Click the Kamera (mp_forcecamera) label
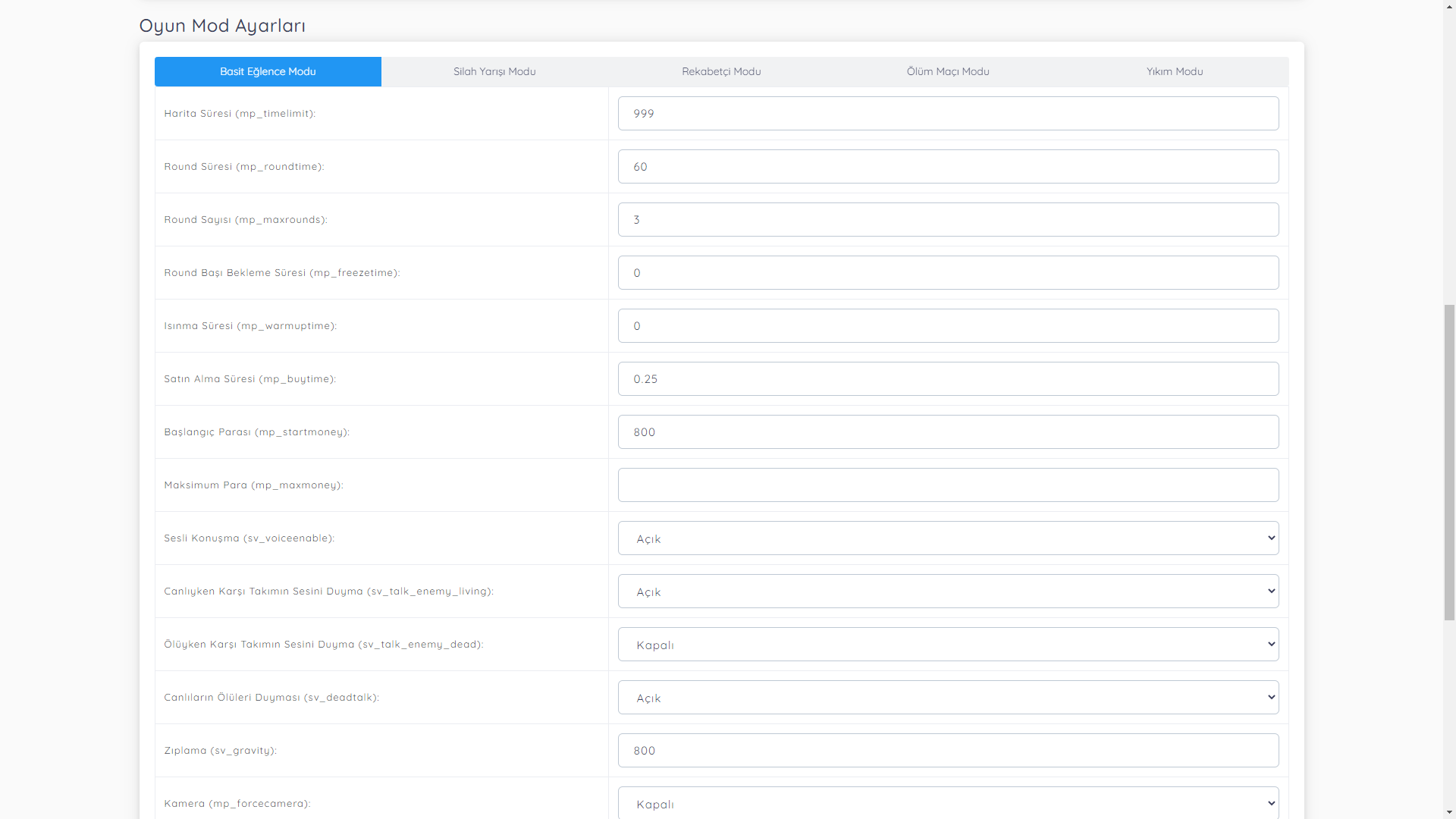The width and height of the screenshot is (1456, 819). (237, 804)
